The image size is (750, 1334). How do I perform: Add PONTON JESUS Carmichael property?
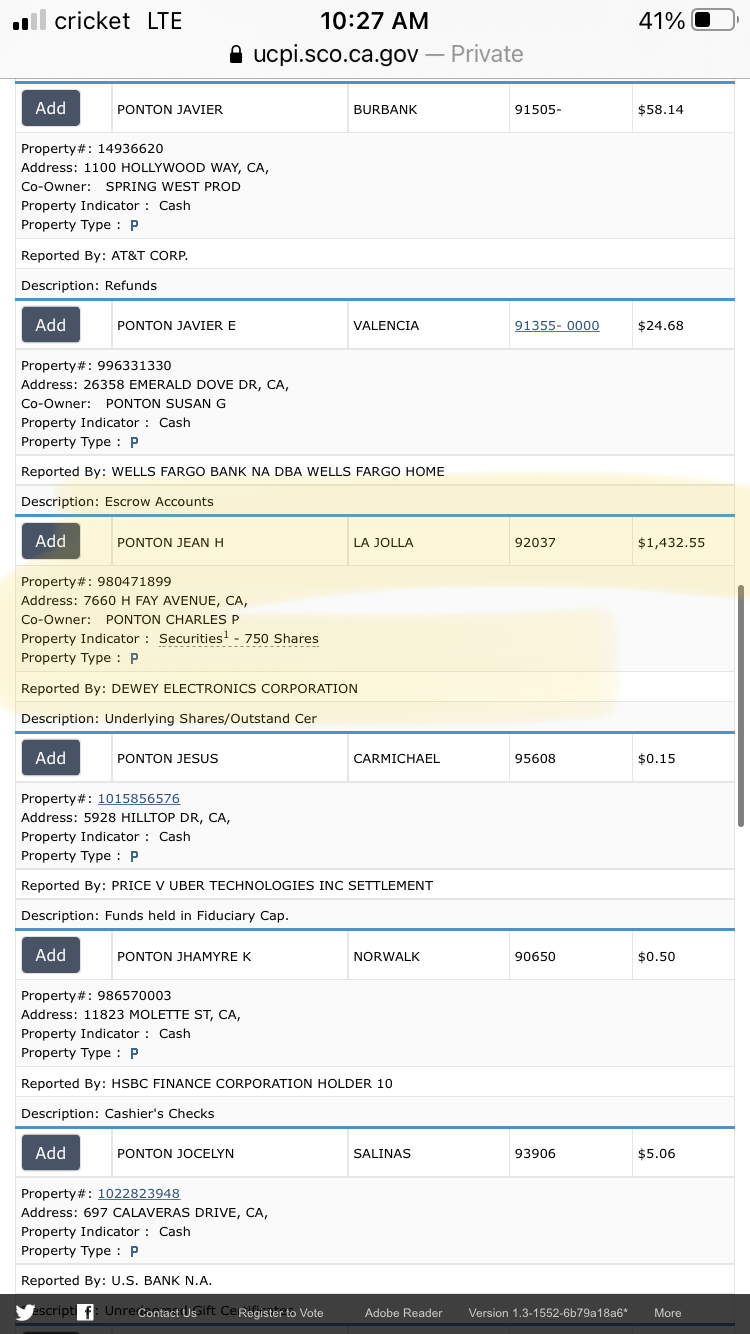click(x=51, y=758)
